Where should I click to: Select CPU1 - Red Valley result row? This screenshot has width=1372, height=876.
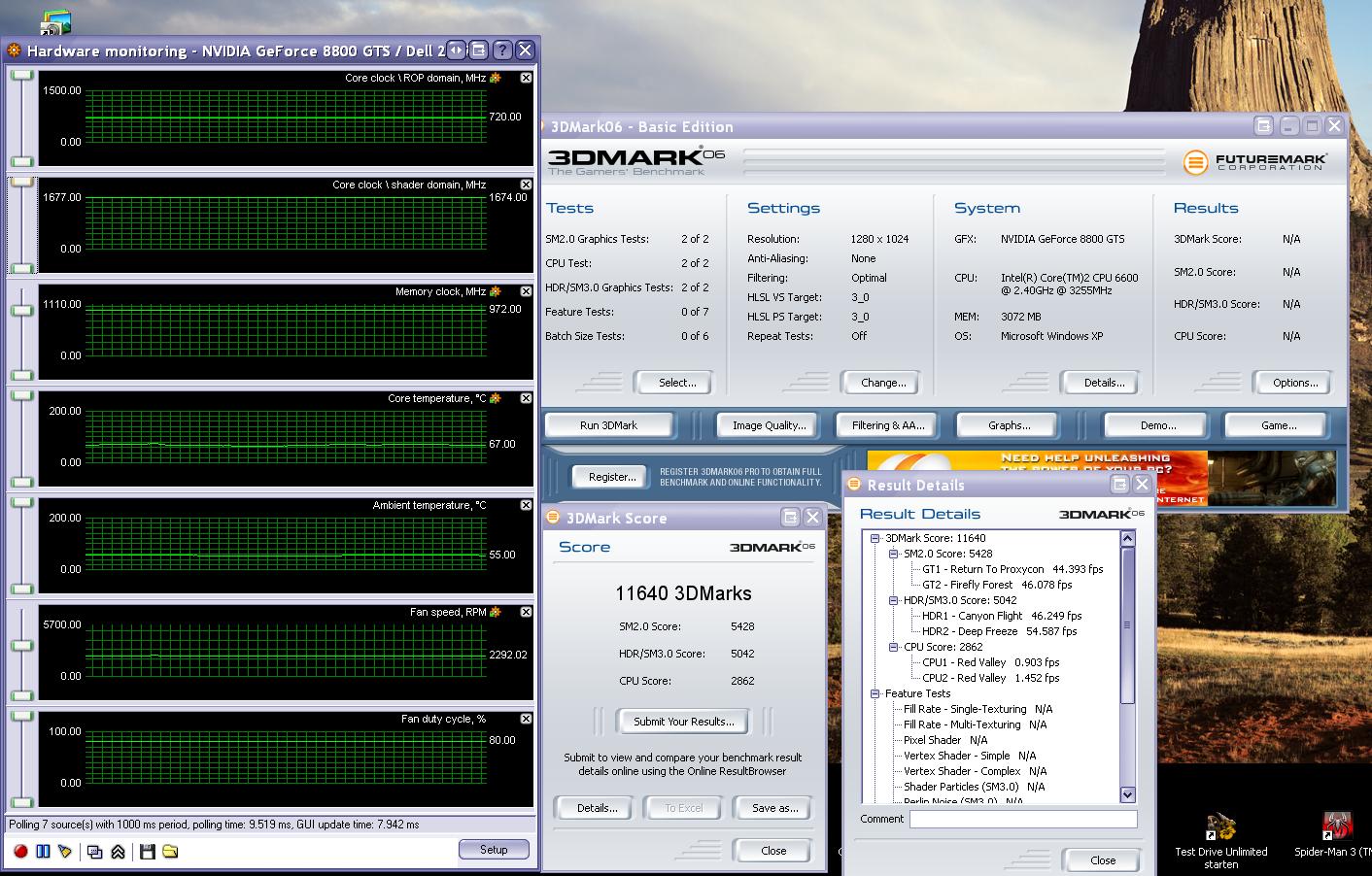[x=990, y=662]
